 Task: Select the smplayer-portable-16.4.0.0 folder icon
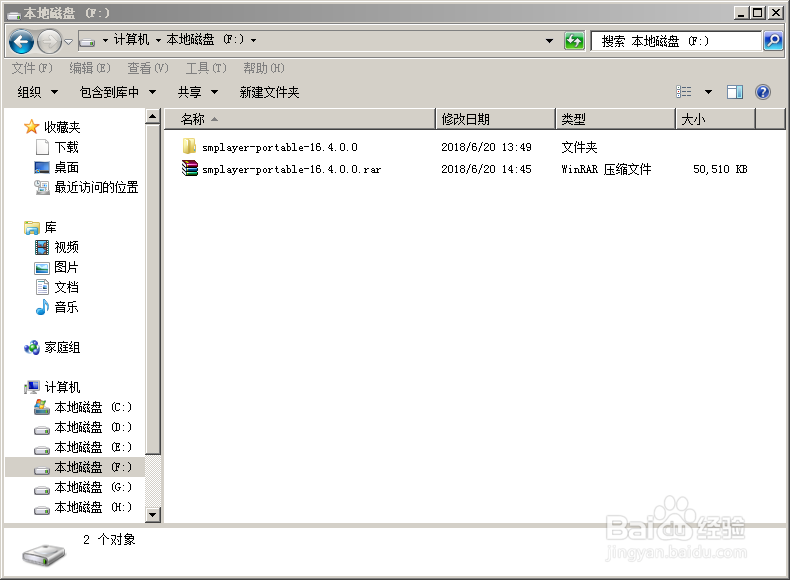click(x=189, y=146)
